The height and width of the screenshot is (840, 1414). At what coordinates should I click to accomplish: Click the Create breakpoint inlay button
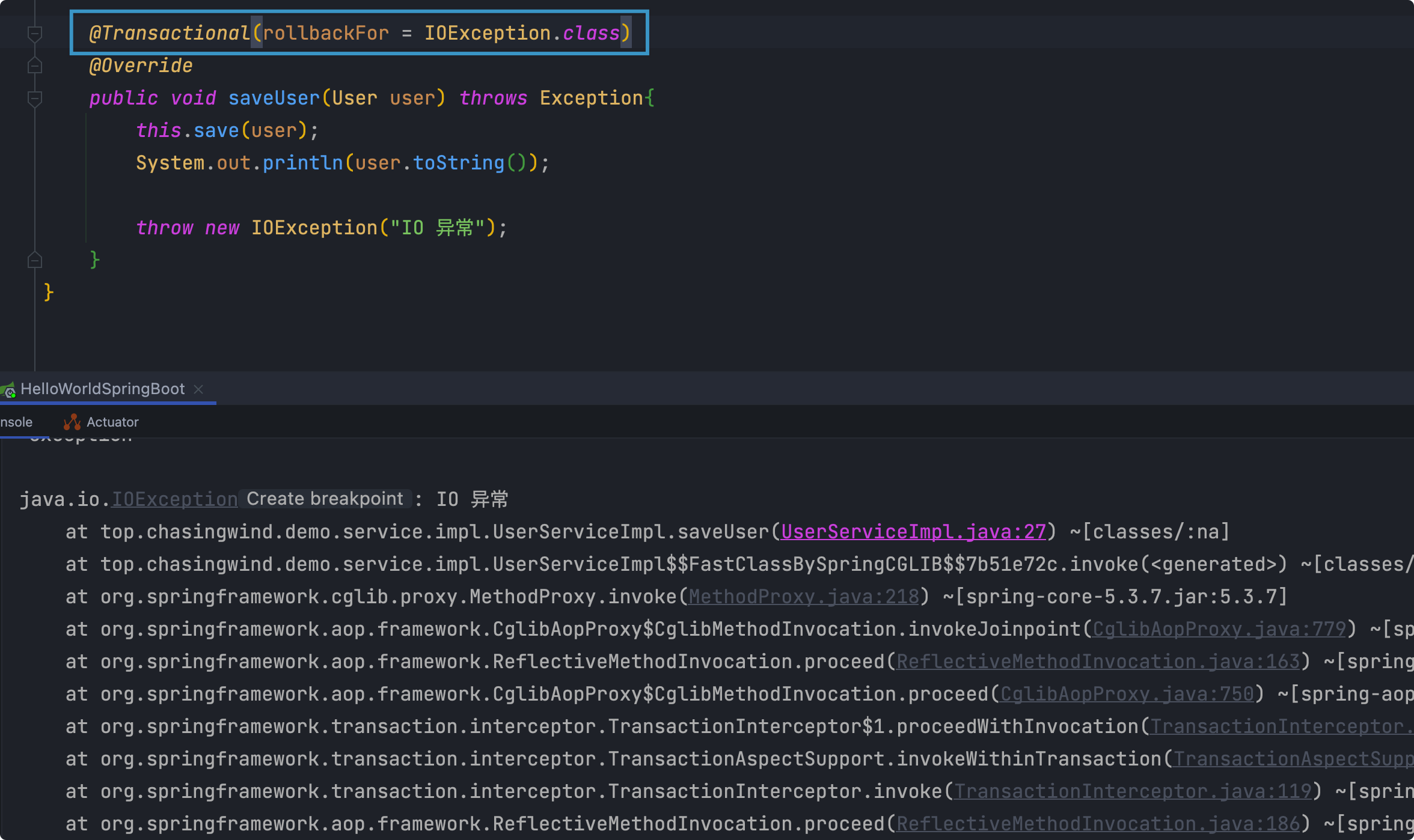[x=325, y=499]
